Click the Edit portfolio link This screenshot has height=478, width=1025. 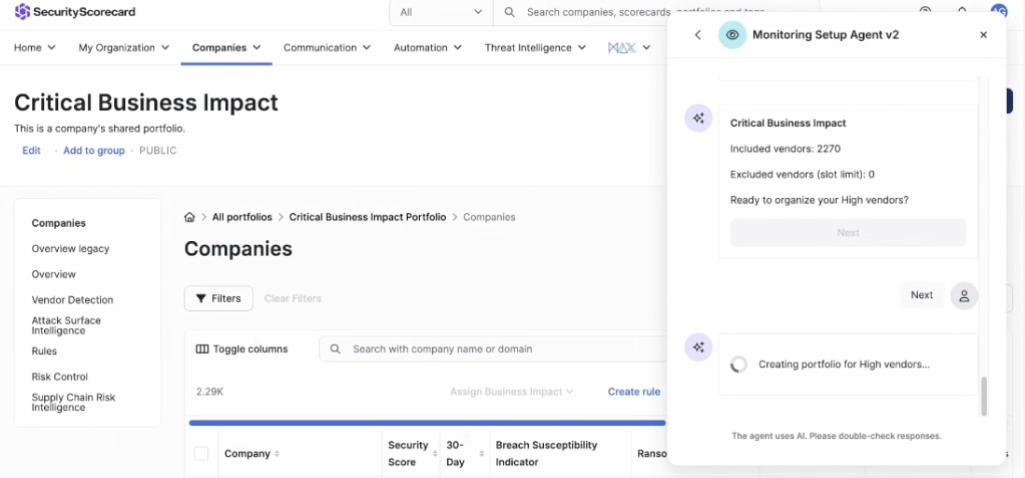[x=31, y=150]
